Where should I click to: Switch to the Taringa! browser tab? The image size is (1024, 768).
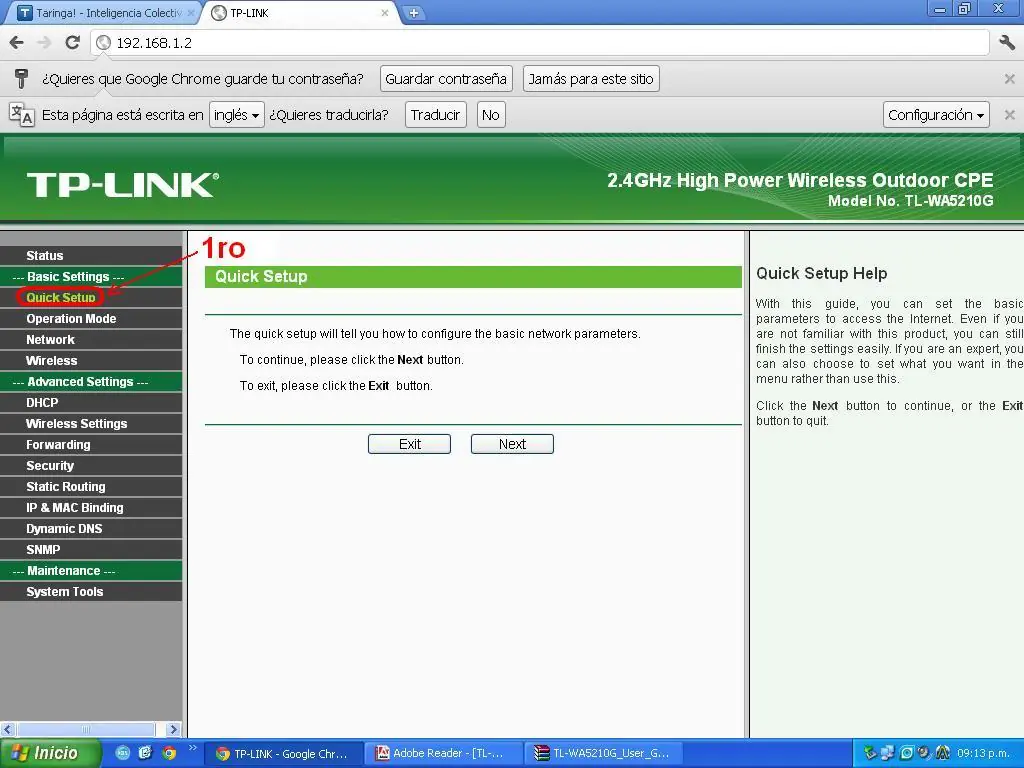coord(106,13)
